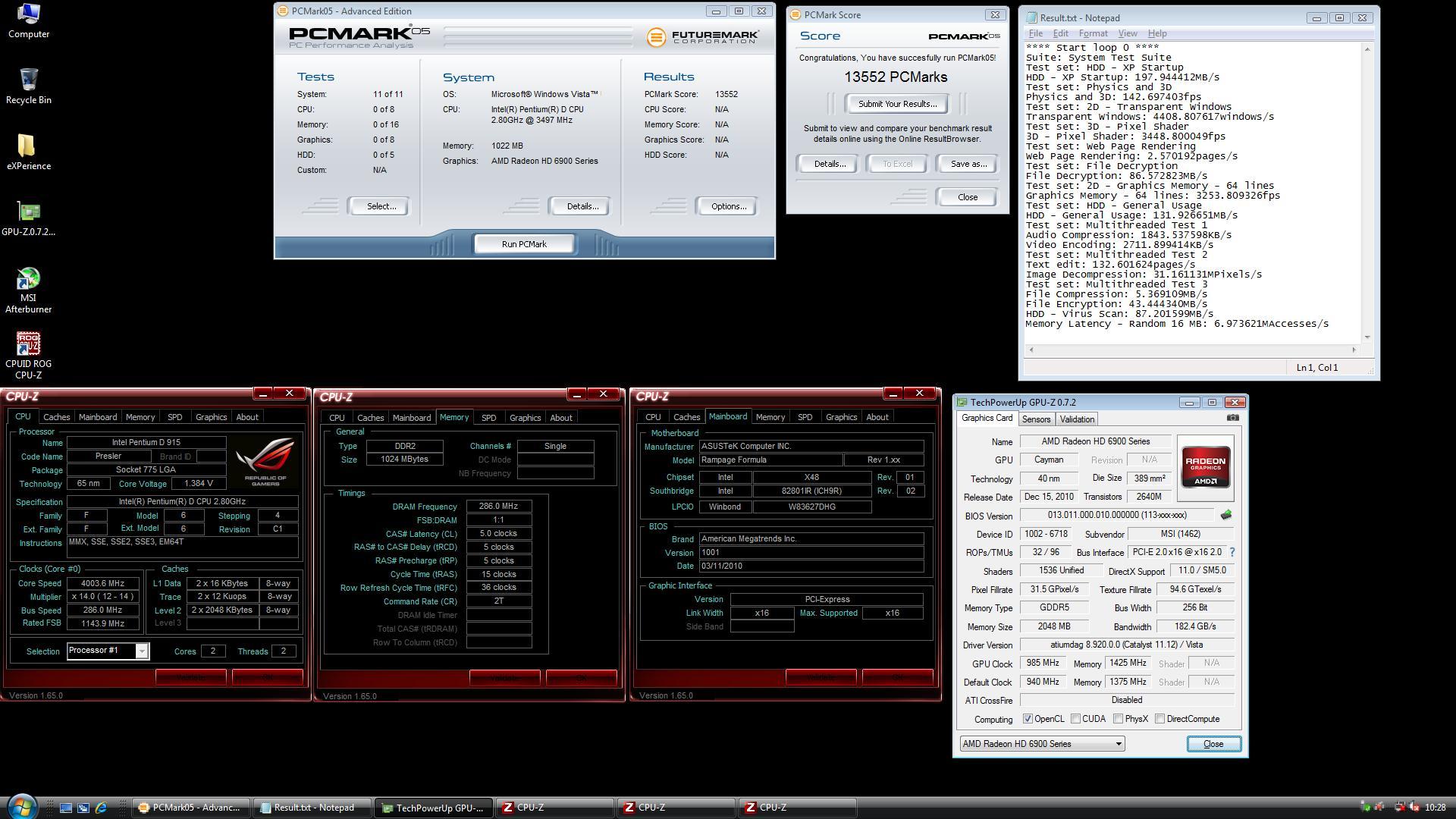This screenshot has width=1456, height=819.
Task: Open SPD tab in Memory CPU-Z window
Action: pos(488,418)
